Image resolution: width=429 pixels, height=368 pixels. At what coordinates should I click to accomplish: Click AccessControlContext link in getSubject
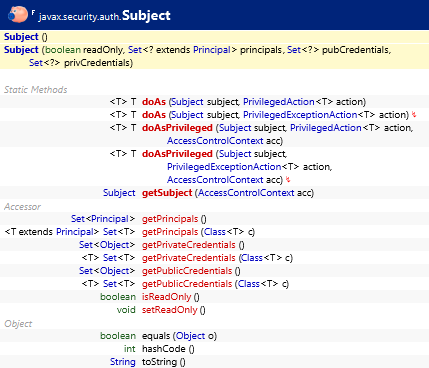tap(246, 193)
